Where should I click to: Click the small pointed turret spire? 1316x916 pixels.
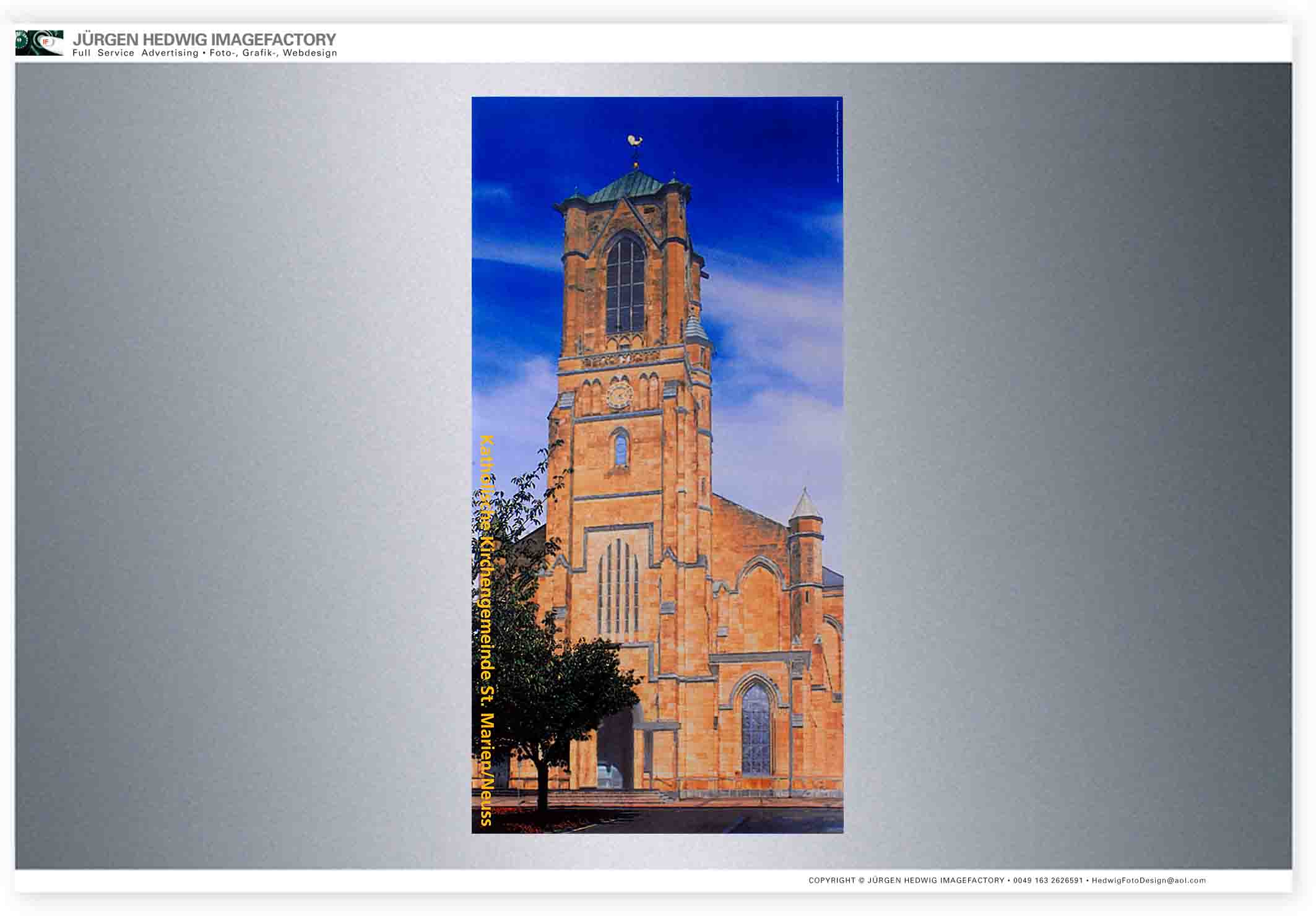point(805,504)
